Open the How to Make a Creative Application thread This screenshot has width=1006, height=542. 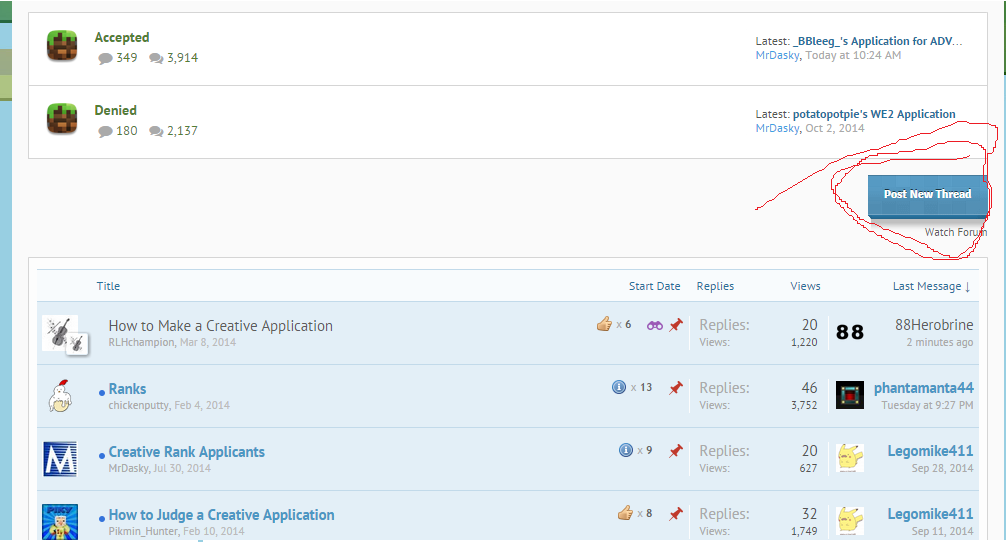[x=220, y=326]
